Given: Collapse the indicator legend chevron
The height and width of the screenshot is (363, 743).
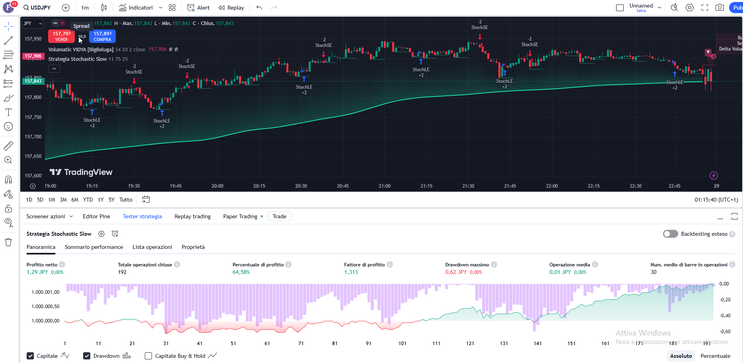Looking at the screenshot, I should [x=54, y=69].
